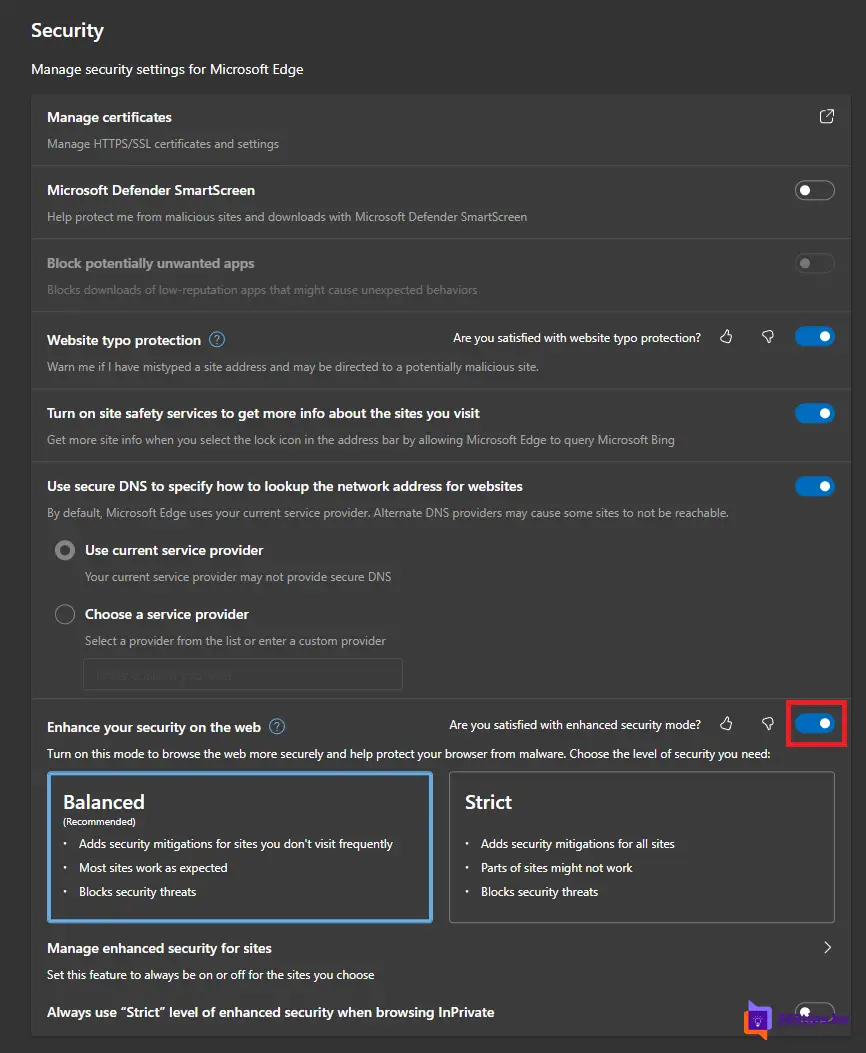Click the app icon at bottom right

pyautogui.click(x=760, y=1019)
